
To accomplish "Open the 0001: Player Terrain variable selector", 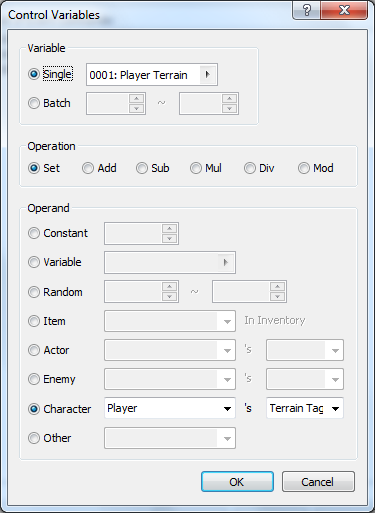I will pyautogui.click(x=152, y=75).
